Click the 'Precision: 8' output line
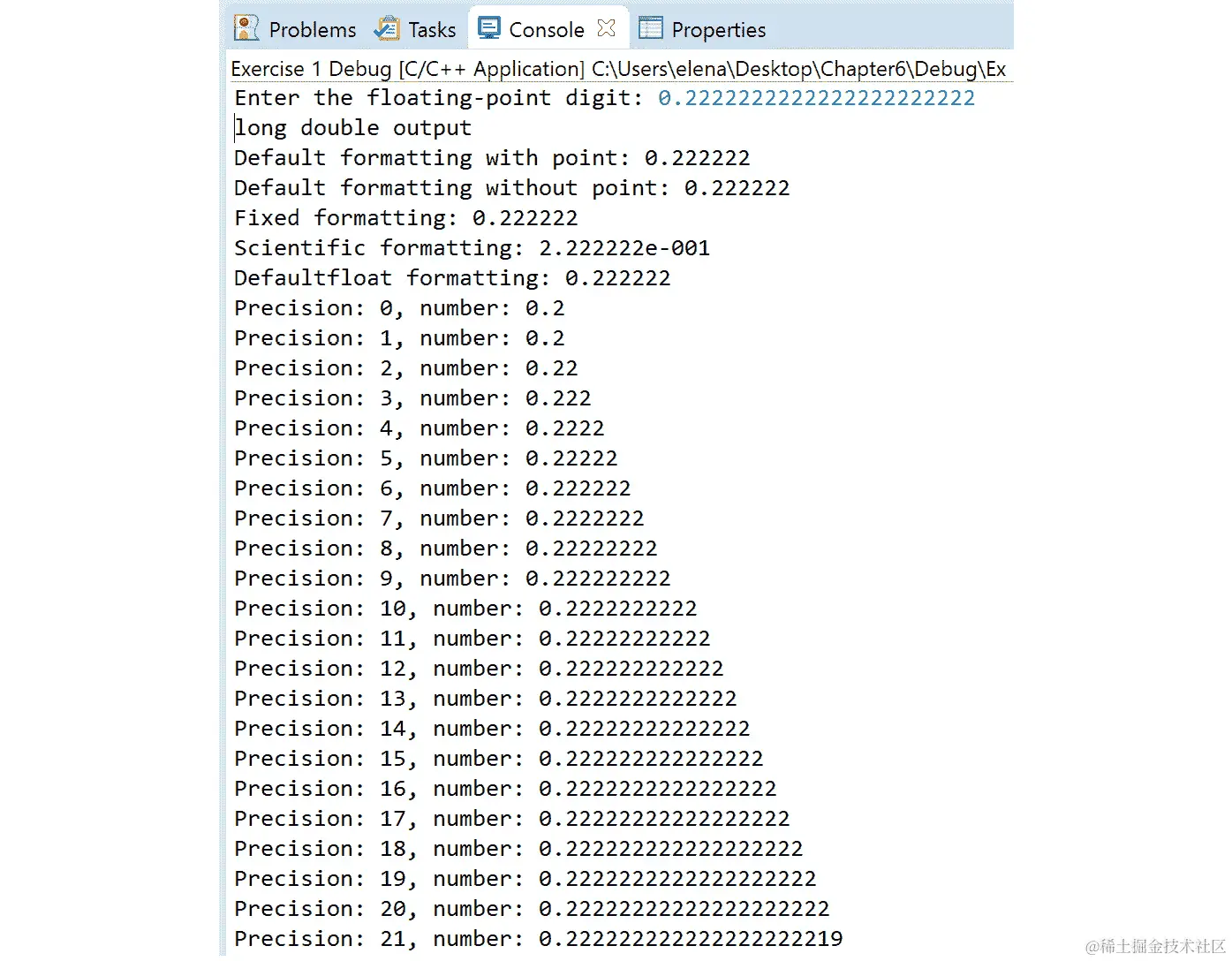The image size is (1232, 961). click(446, 549)
